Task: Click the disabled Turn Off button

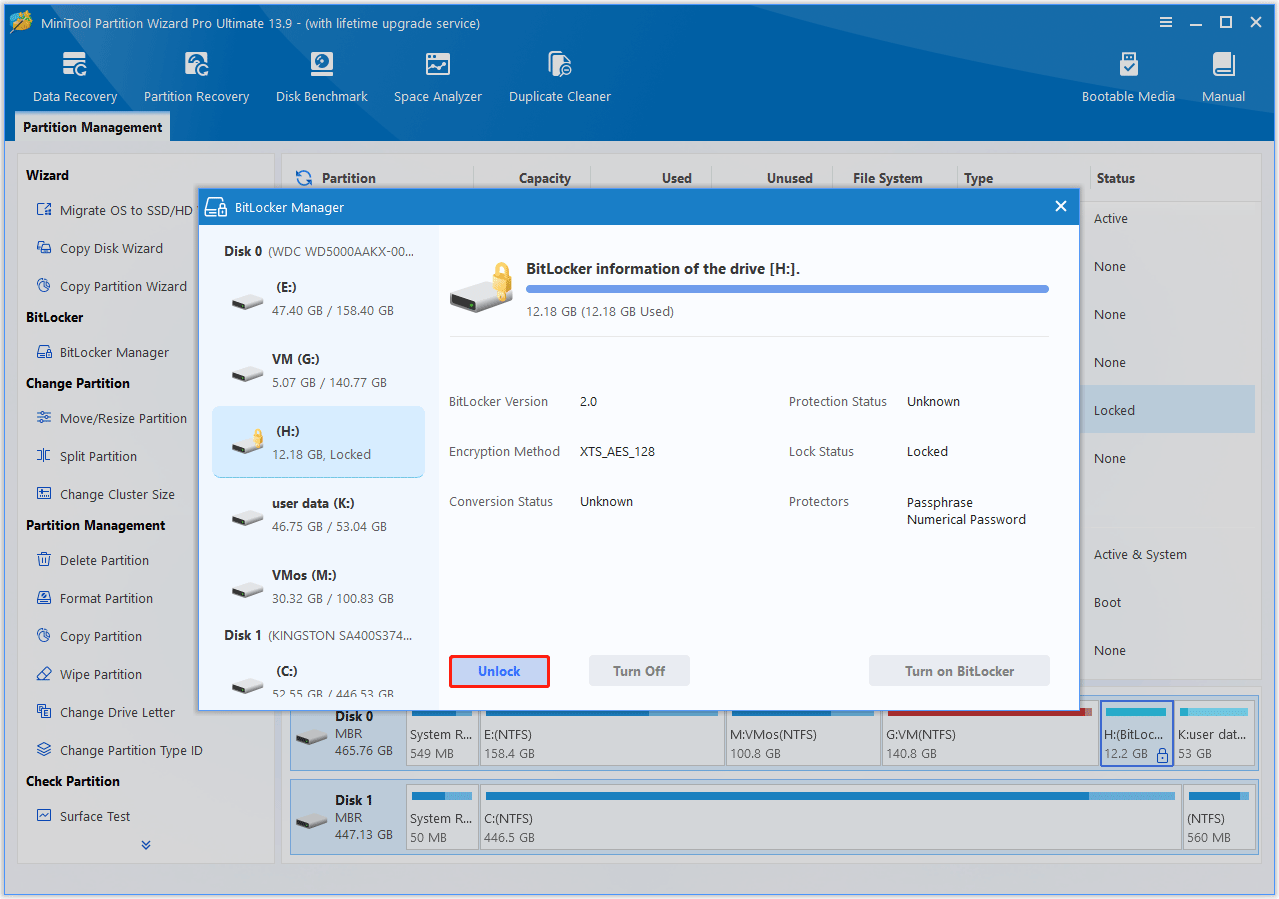Action: click(639, 671)
